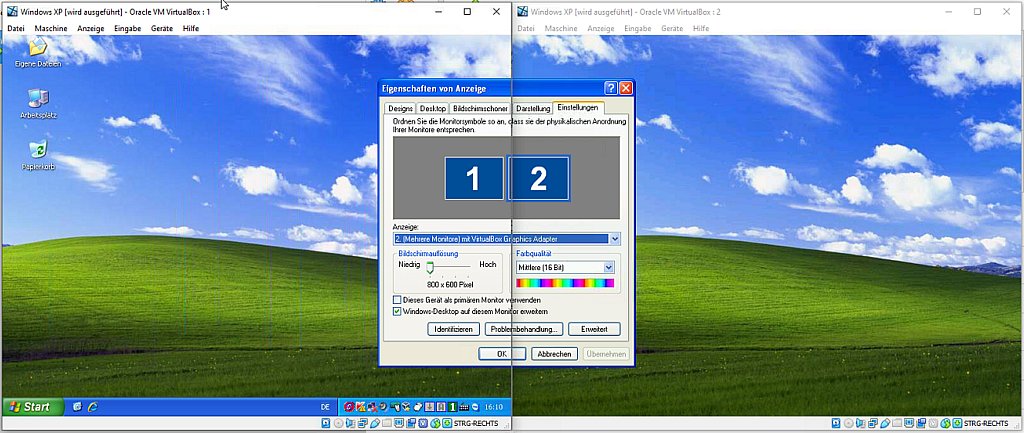Expand the Anzeige monitor dropdown
The height and width of the screenshot is (433, 1024).
[x=614, y=239]
